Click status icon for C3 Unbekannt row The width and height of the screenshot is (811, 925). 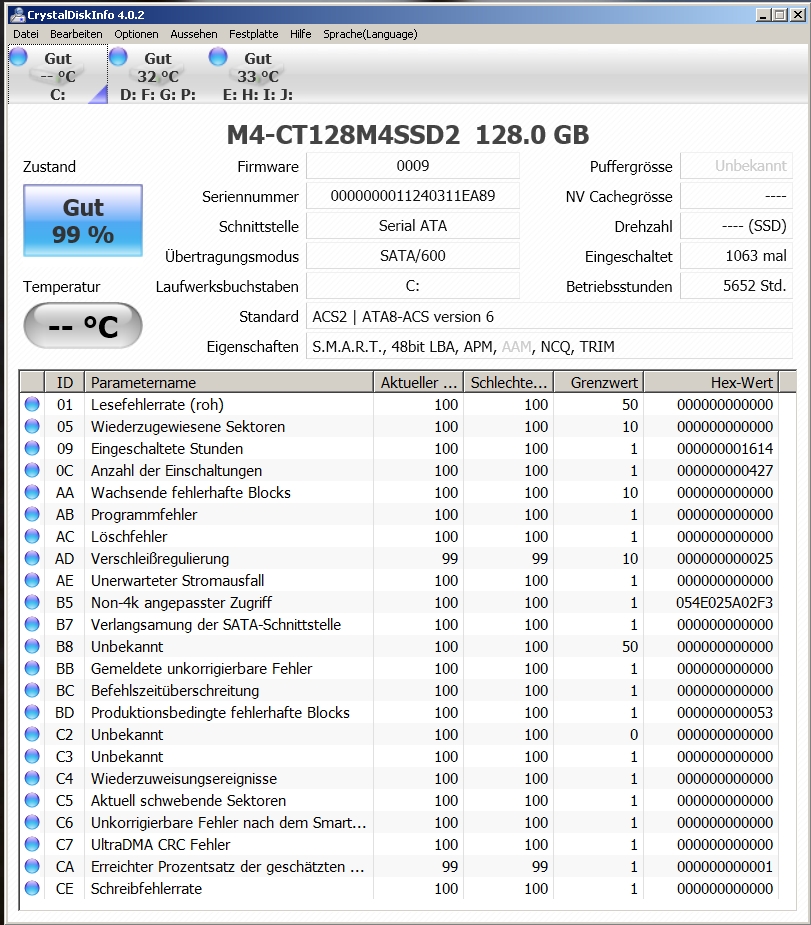pyautogui.click(x=32, y=756)
